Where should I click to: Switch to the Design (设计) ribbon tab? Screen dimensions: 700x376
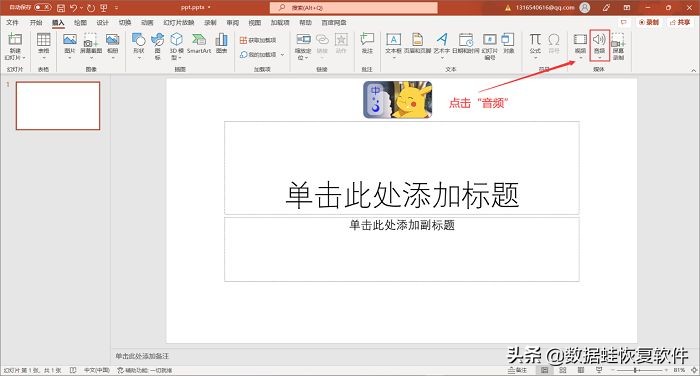[102, 22]
